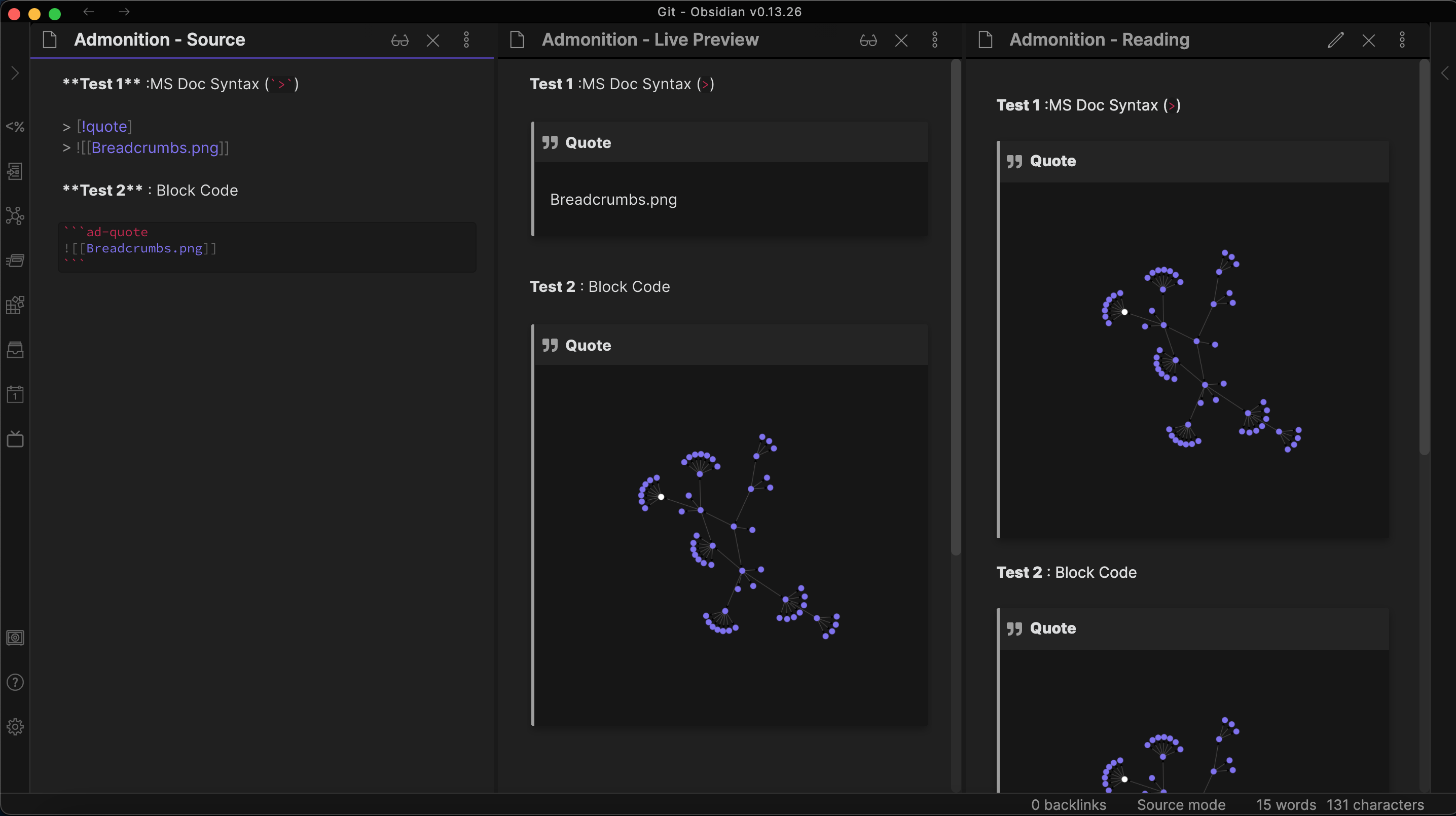Screen dimensions: 1456x816
Task: Select the Admonition - Source tab header
Action: point(160,40)
